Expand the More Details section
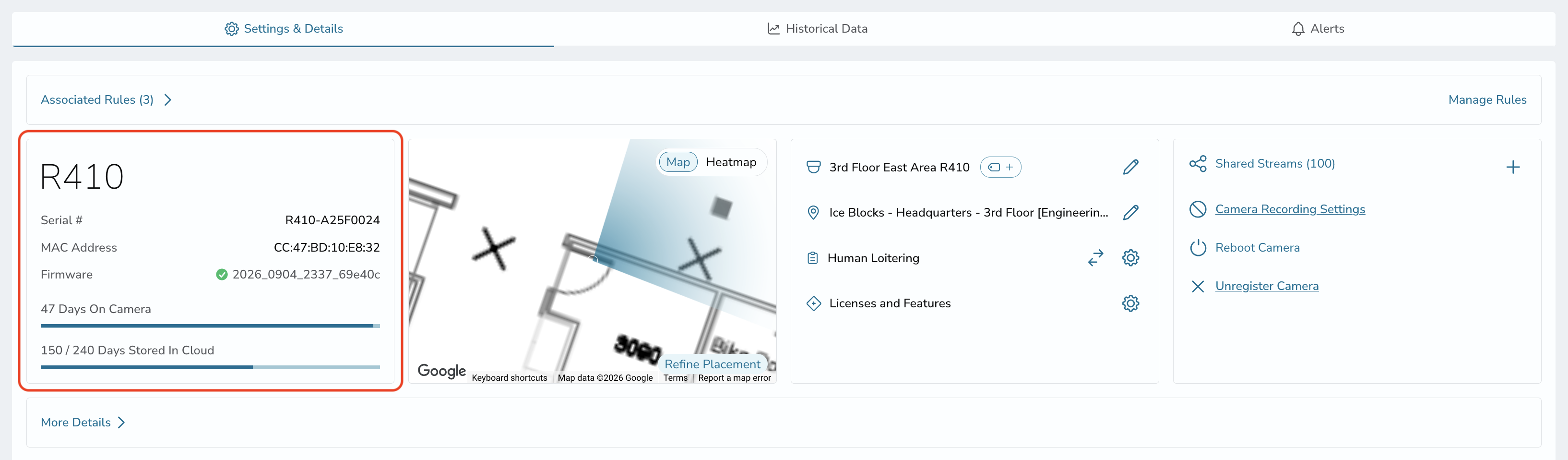Image resolution: width=1568 pixels, height=460 pixels. point(83,422)
